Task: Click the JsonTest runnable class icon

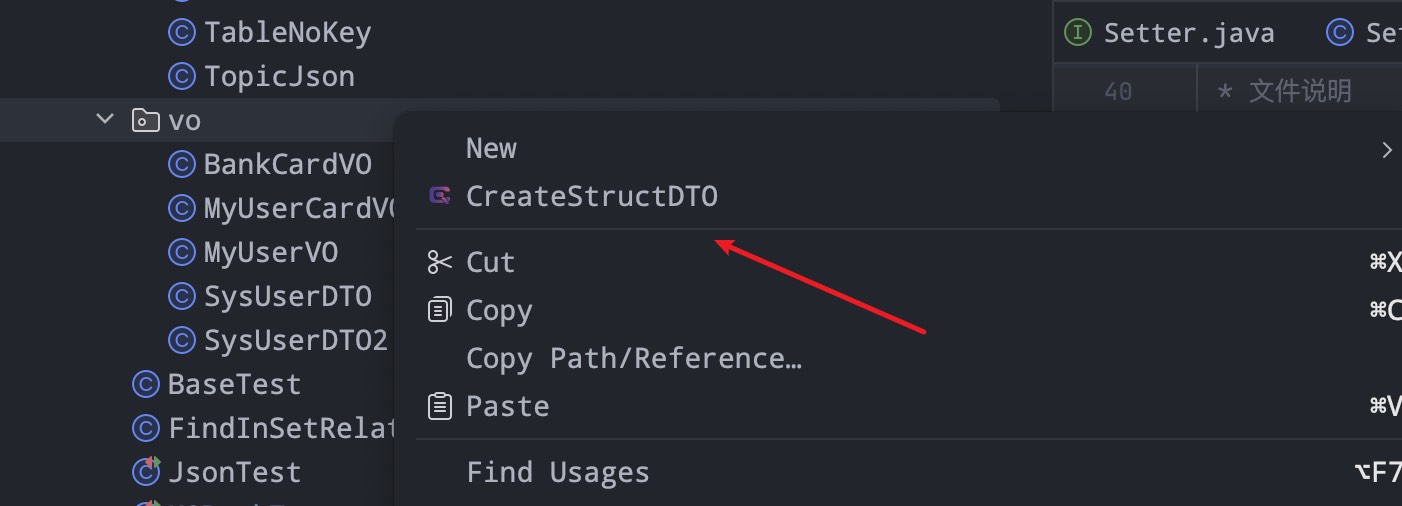Action: pyautogui.click(x=146, y=471)
